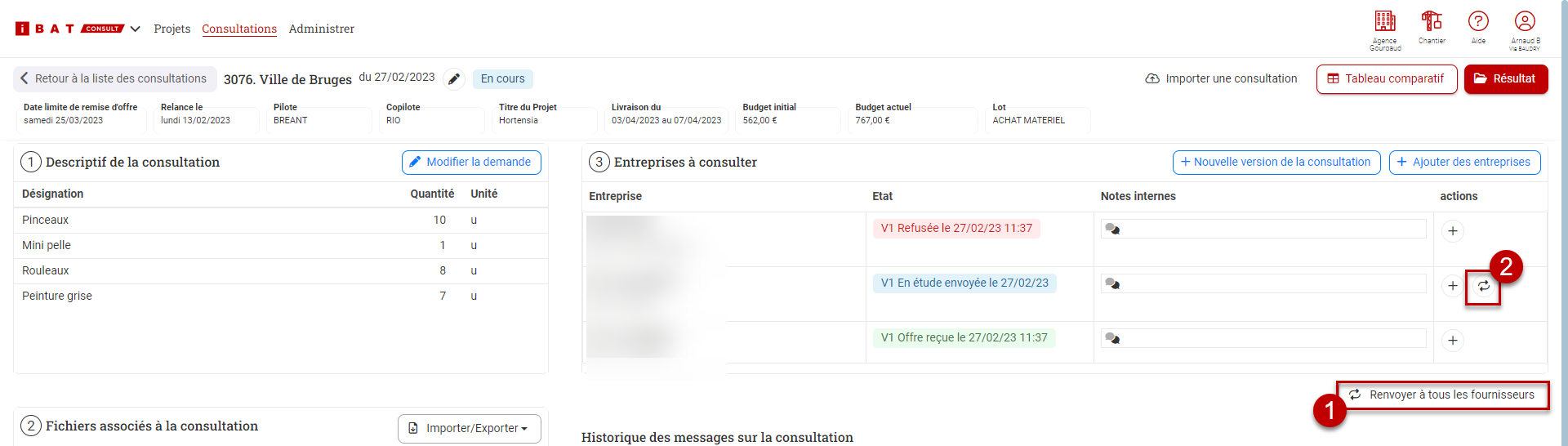The image size is (1568, 446).
Task: Click the Tableau comparatif button
Action: tap(1387, 79)
